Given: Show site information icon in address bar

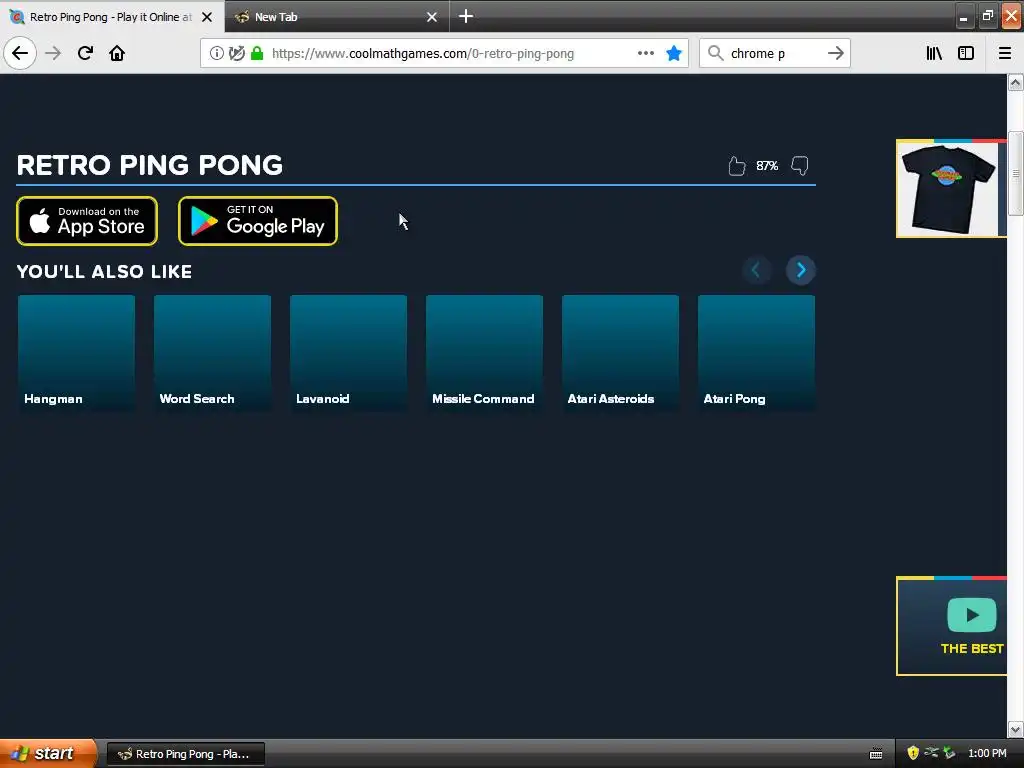Looking at the screenshot, I should click(216, 54).
